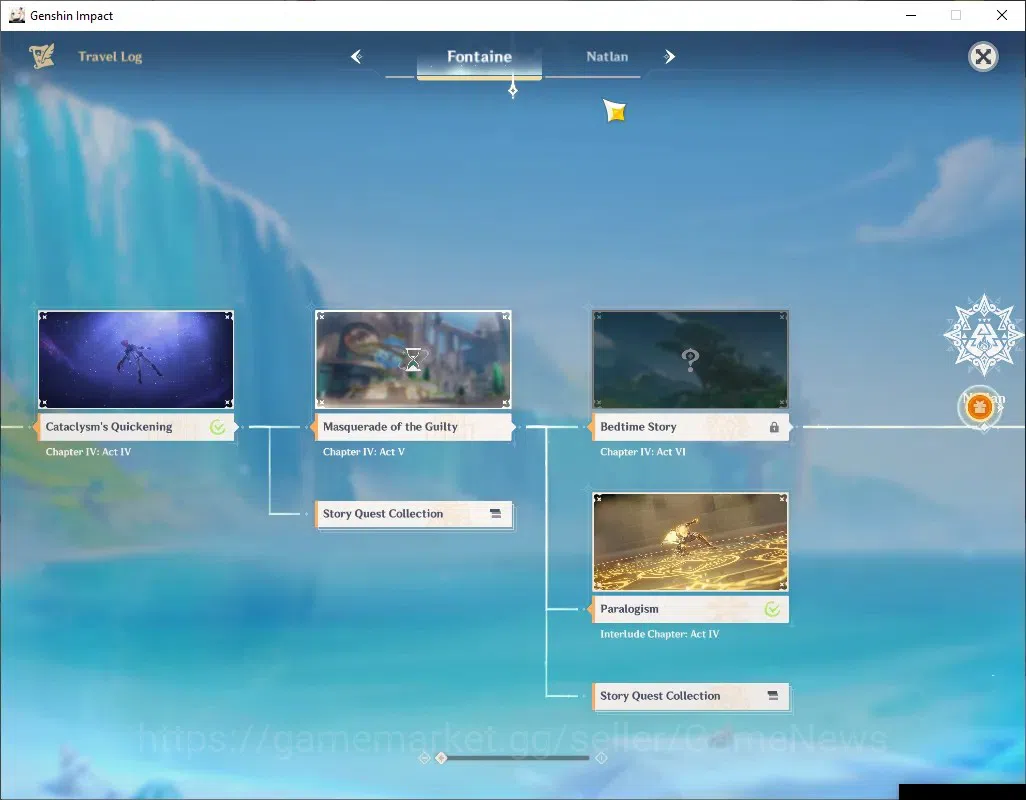Click the Travel Log scroll icon
Image resolution: width=1026 pixels, height=800 pixels.
[x=42, y=56]
